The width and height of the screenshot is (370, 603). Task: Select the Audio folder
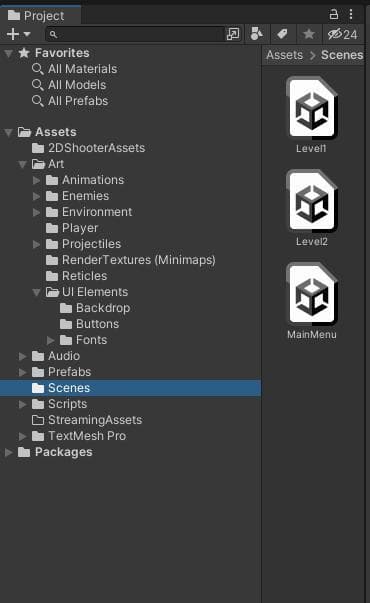point(64,356)
